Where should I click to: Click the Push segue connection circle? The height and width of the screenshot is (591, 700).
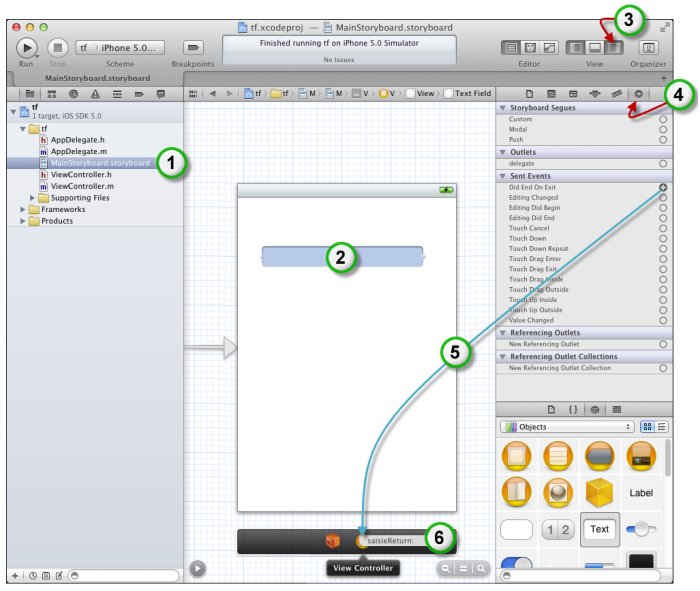(x=662, y=140)
